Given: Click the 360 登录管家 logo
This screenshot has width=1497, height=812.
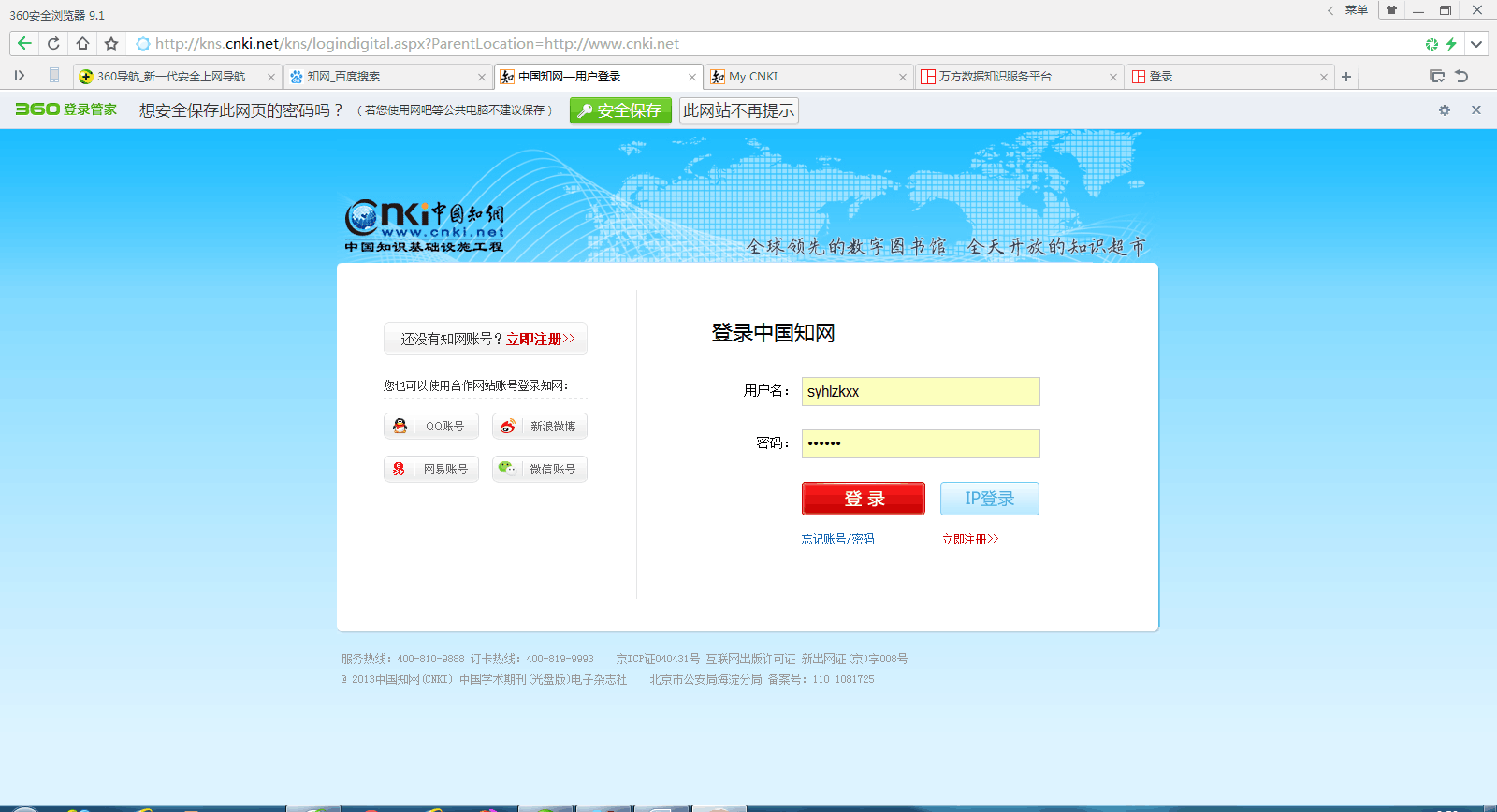Looking at the screenshot, I should click(65, 109).
